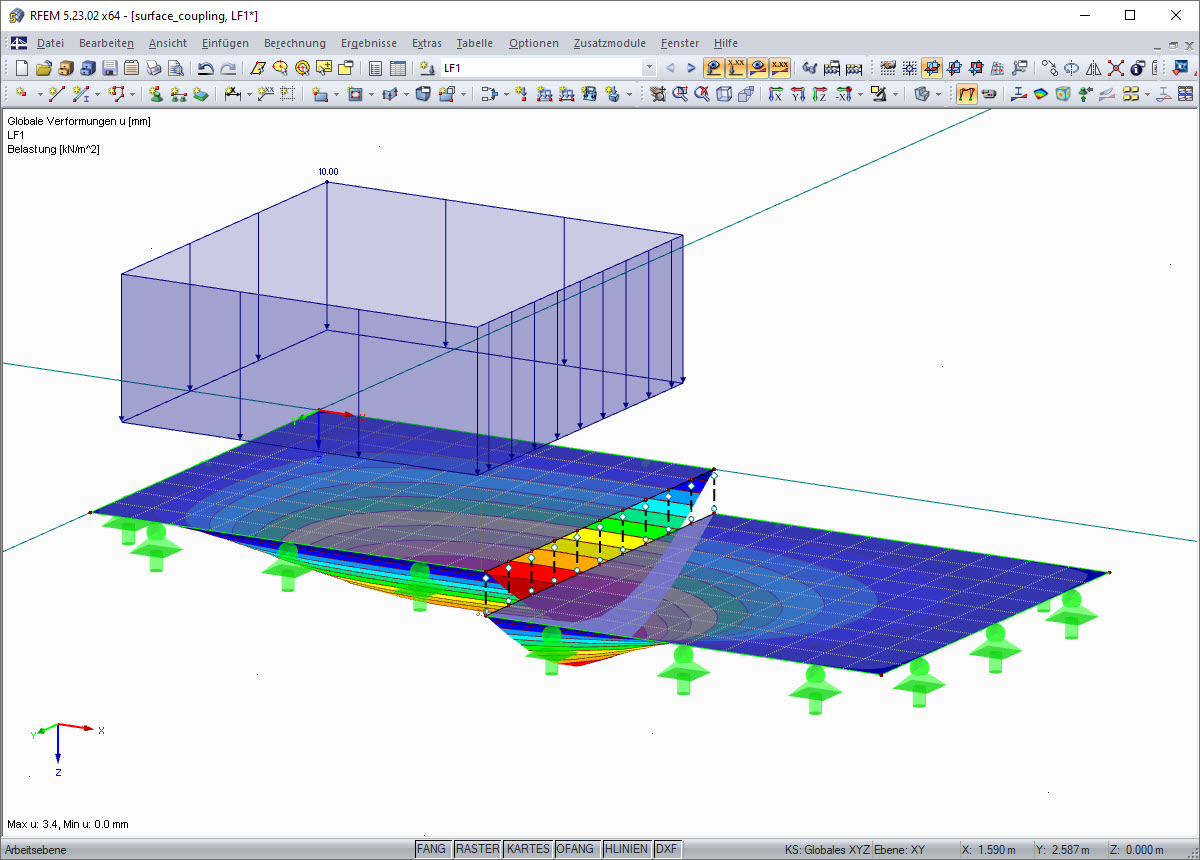Expand new member tool dropdown arrow
This screenshot has width=1200, height=860.
click(x=97, y=94)
